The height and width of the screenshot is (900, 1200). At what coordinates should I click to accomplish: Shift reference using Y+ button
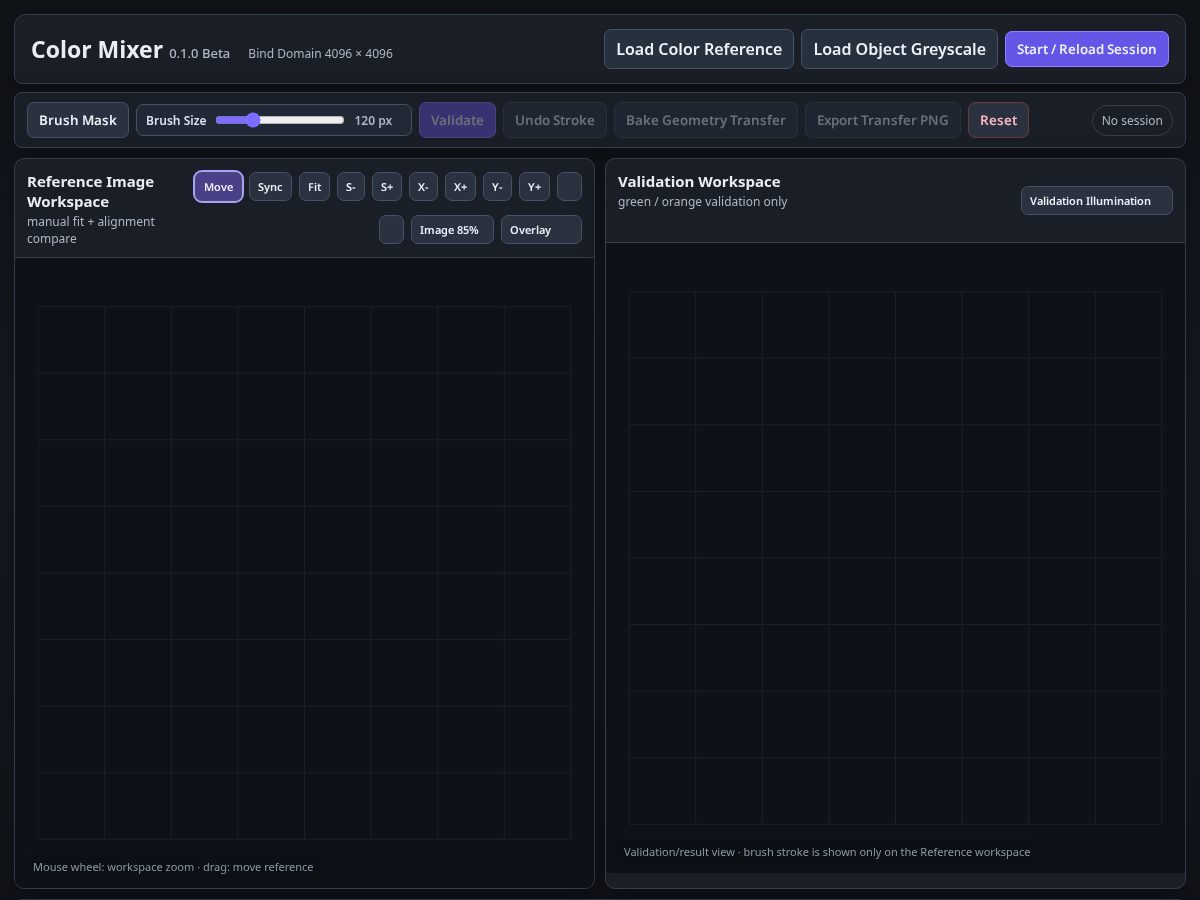click(534, 187)
